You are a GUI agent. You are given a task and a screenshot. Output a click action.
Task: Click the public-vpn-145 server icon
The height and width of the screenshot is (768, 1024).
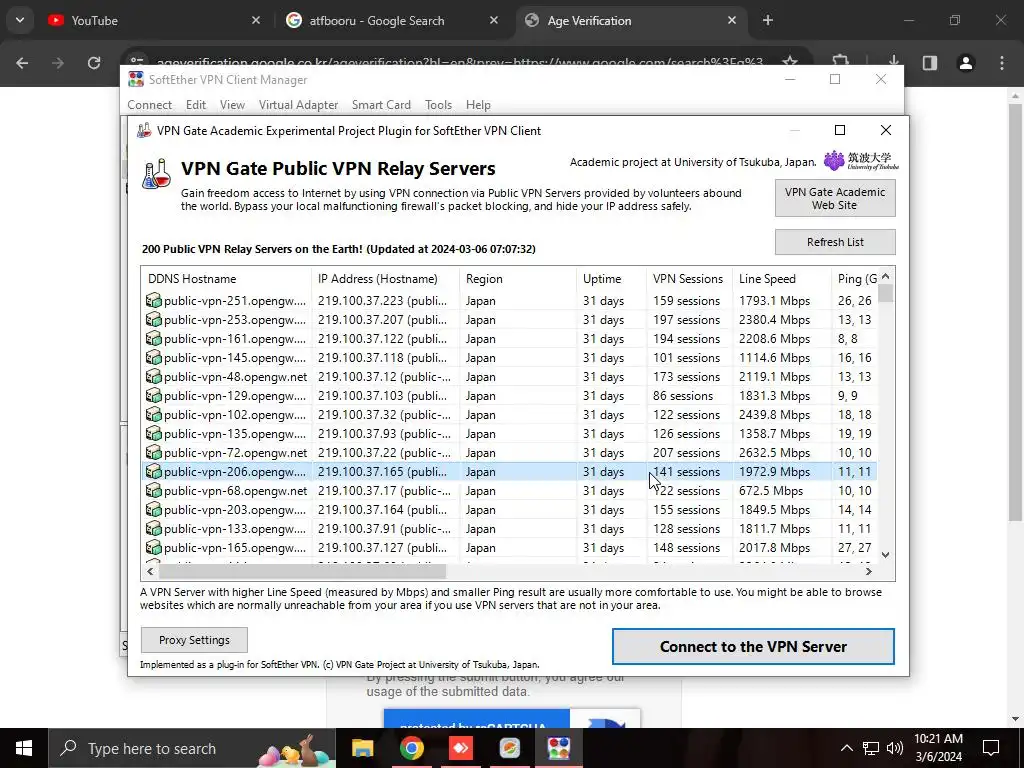(153, 357)
